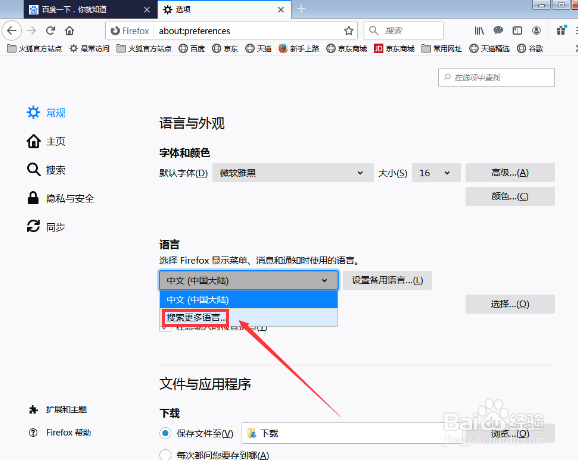
Task: Open a new tab with plus button
Action: pyautogui.click(x=301, y=9)
